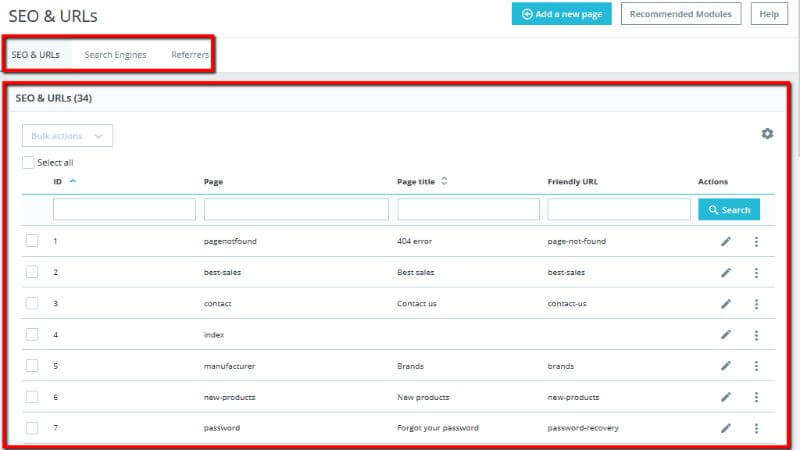Click the 'password-recovery' URL cell
Screen dimensions: 800x450
(x=583, y=428)
